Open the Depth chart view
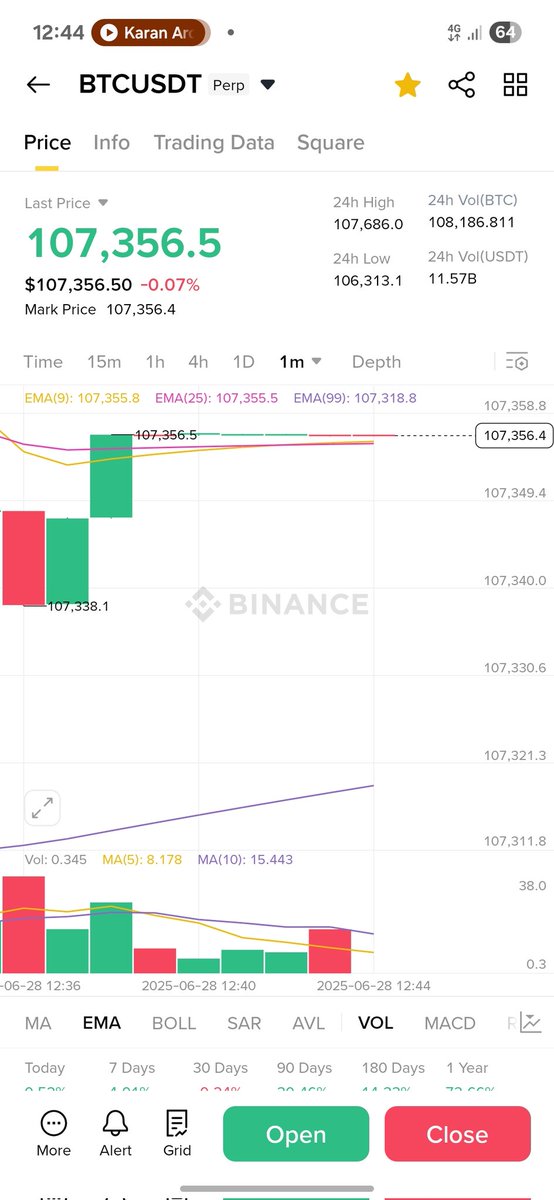This screenshot has height=1200, width=554. (376, 362)
